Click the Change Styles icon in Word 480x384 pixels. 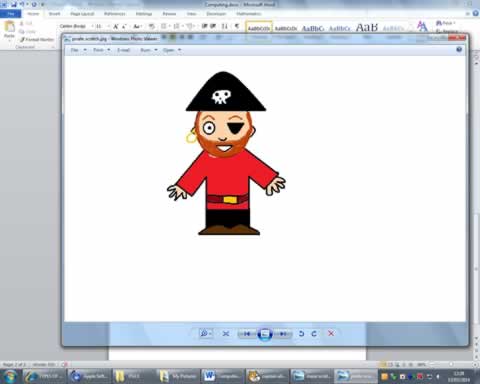click(x=422, y=26)
